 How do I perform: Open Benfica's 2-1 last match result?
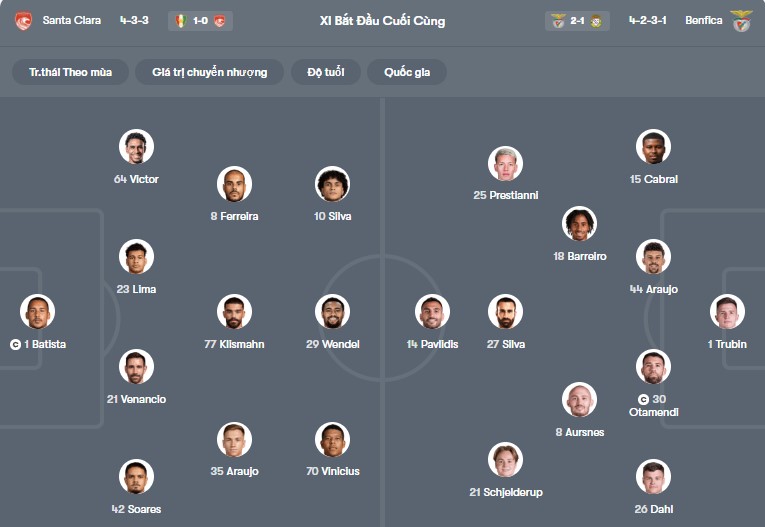577,20
